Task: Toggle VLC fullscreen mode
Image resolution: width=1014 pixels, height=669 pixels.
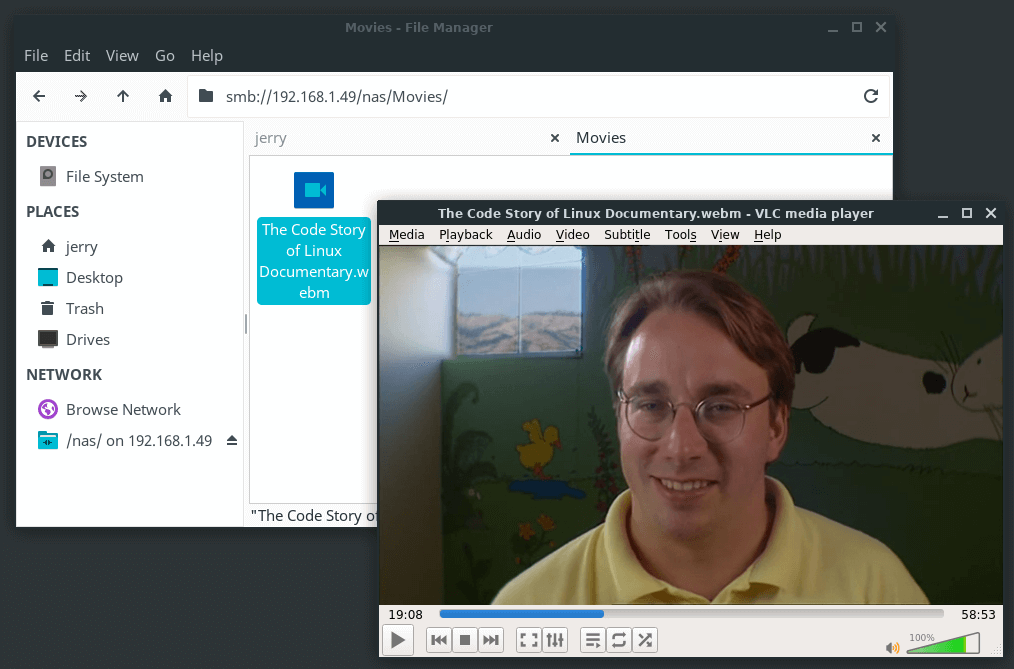Action: pyautogui.click(x=529, y=640)
